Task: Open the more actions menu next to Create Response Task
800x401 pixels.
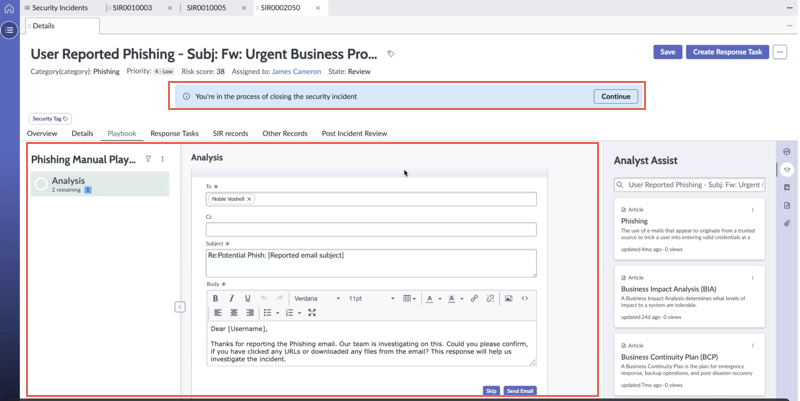Action: 780,52
